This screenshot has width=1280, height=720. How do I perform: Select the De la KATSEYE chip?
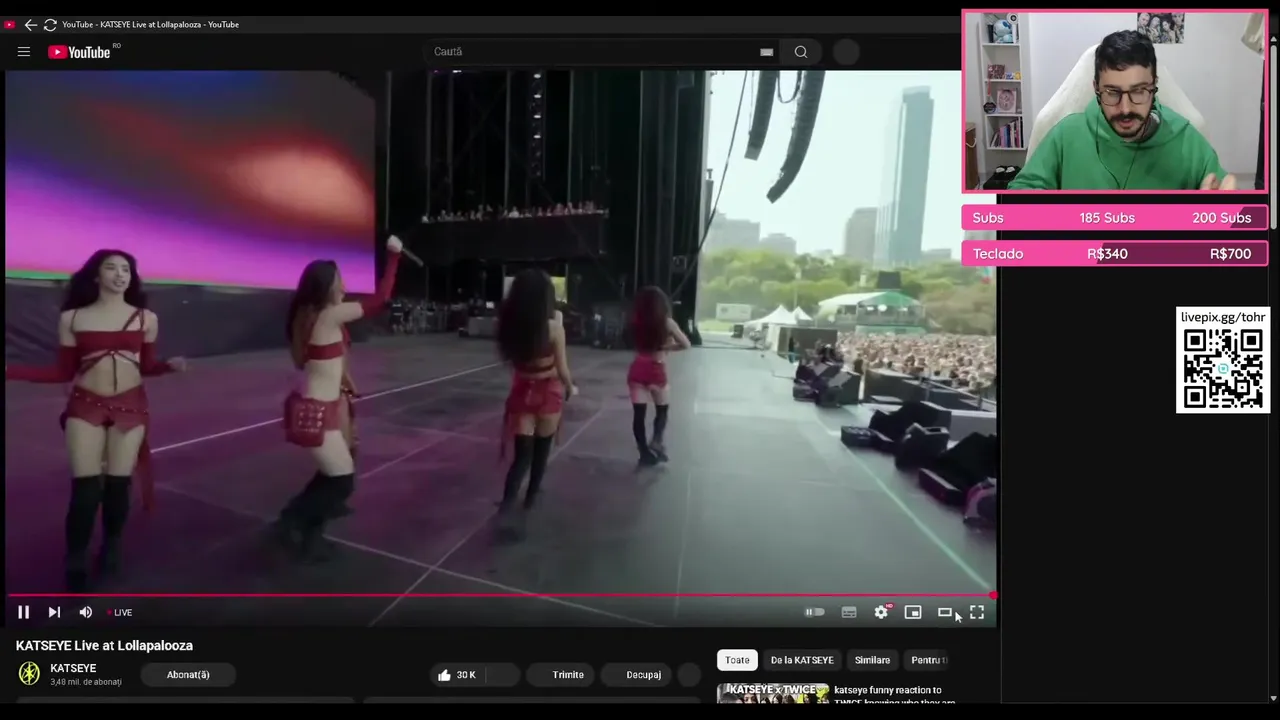pos(802,660)
